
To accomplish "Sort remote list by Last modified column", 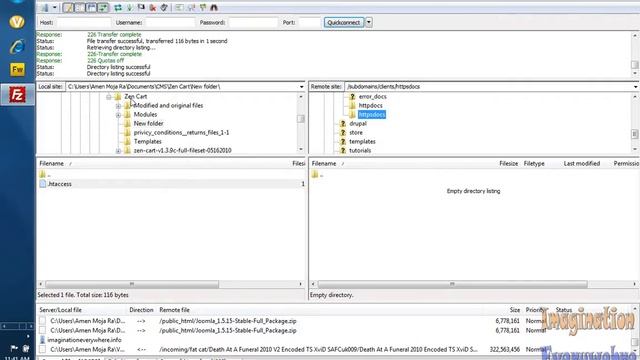I will pos(582,164).
